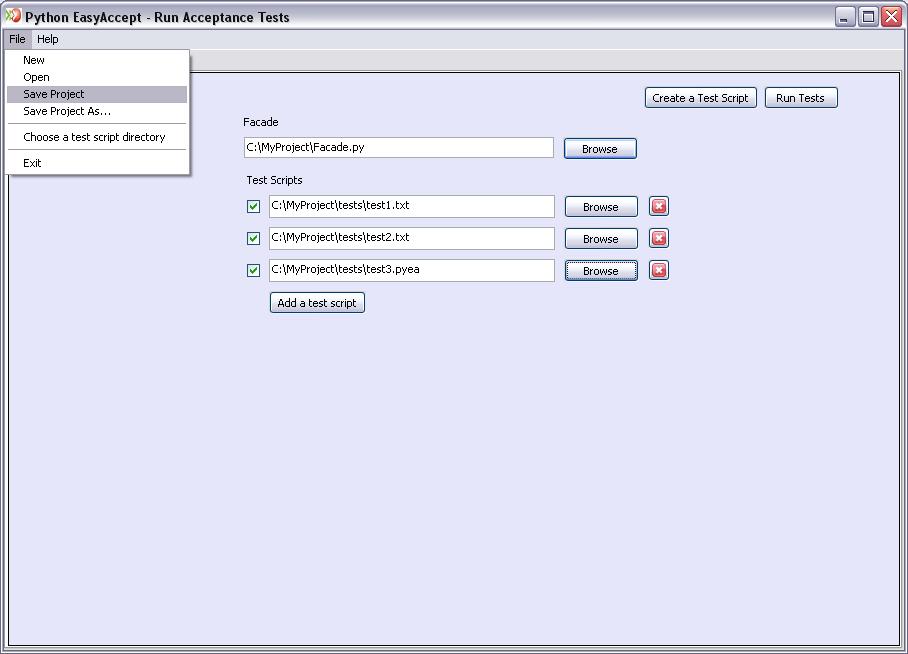
Task: Uncheck the test1.txt script checkbox
Action: (x=253, y=207)
